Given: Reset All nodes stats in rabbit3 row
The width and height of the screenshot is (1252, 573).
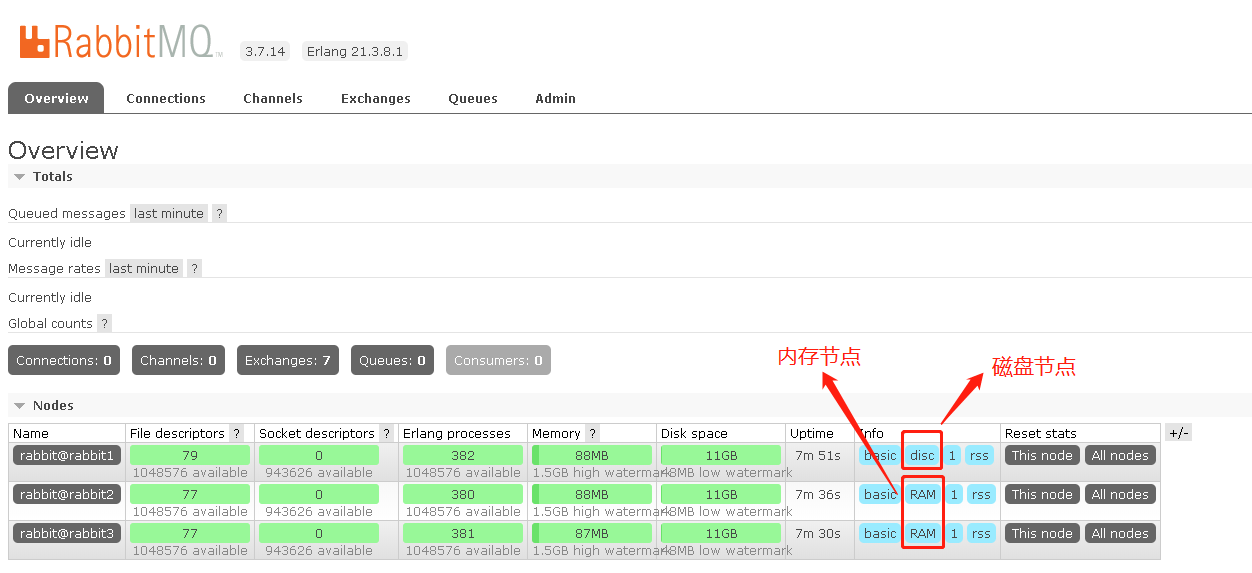Looking at the screenshot, I should tap(1120, 533).
